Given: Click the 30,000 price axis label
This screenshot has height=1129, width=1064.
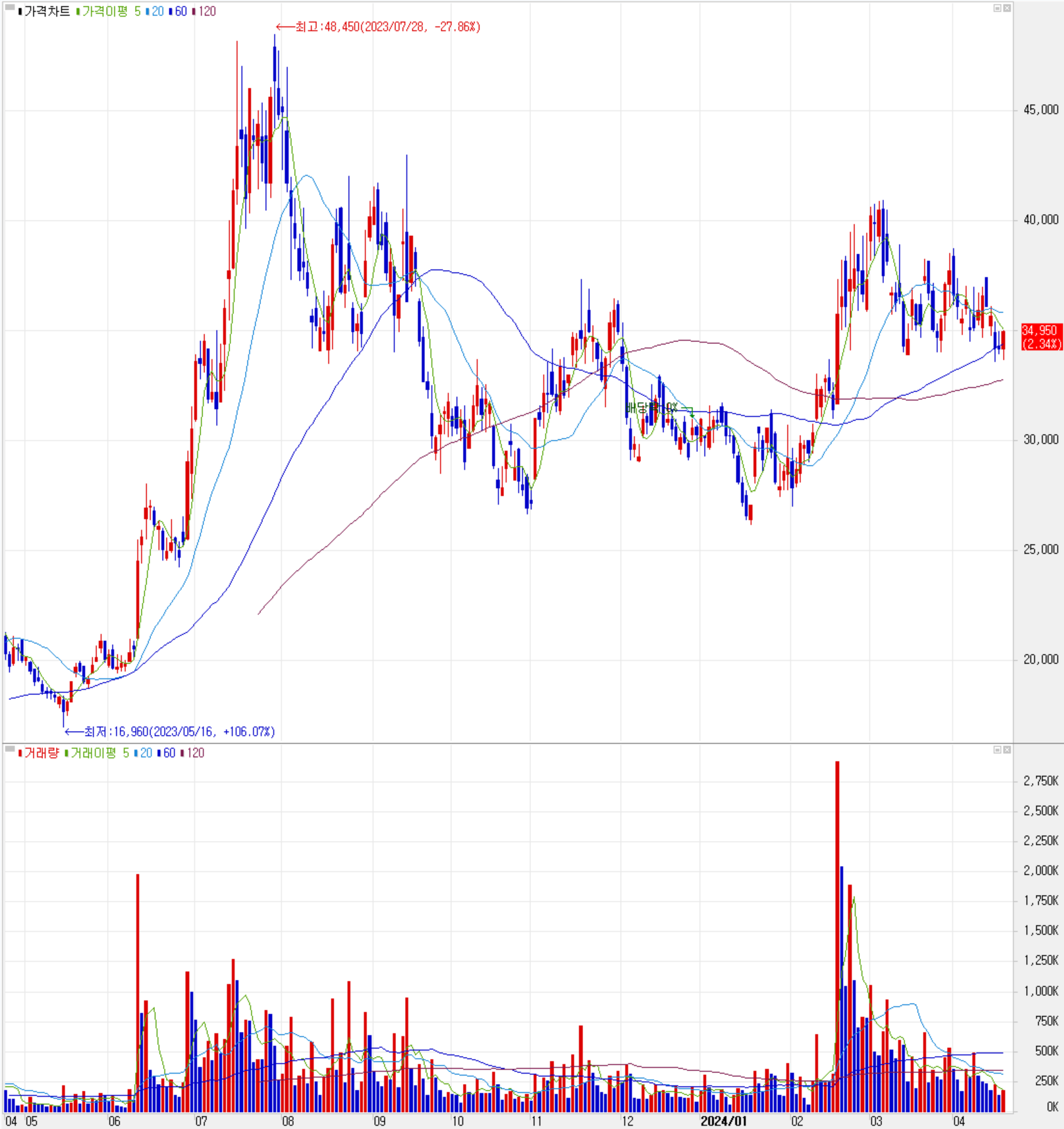Looking at the screenshot, I should coord(1041,440).
